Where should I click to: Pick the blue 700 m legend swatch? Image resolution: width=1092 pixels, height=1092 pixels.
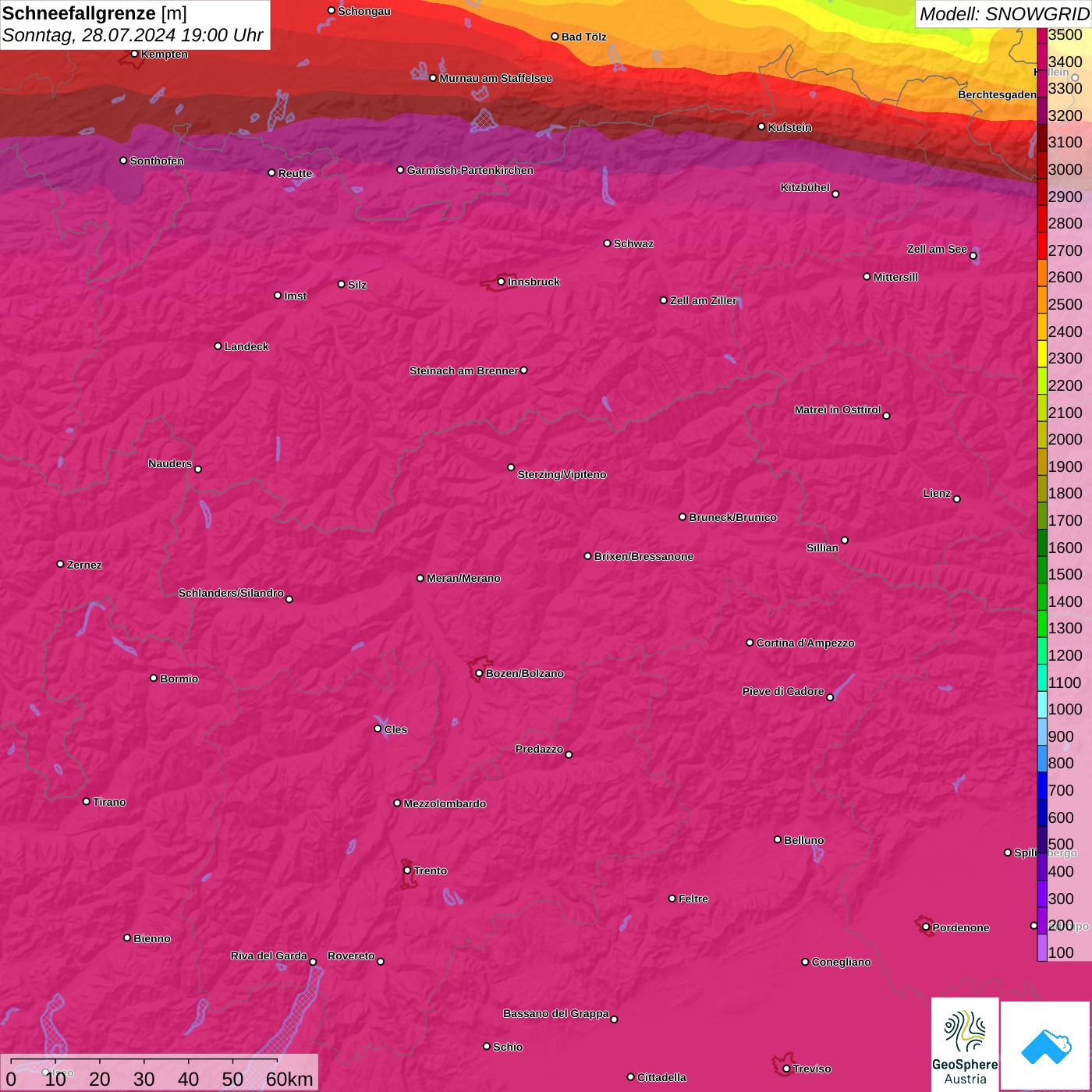pos(1042,789)
